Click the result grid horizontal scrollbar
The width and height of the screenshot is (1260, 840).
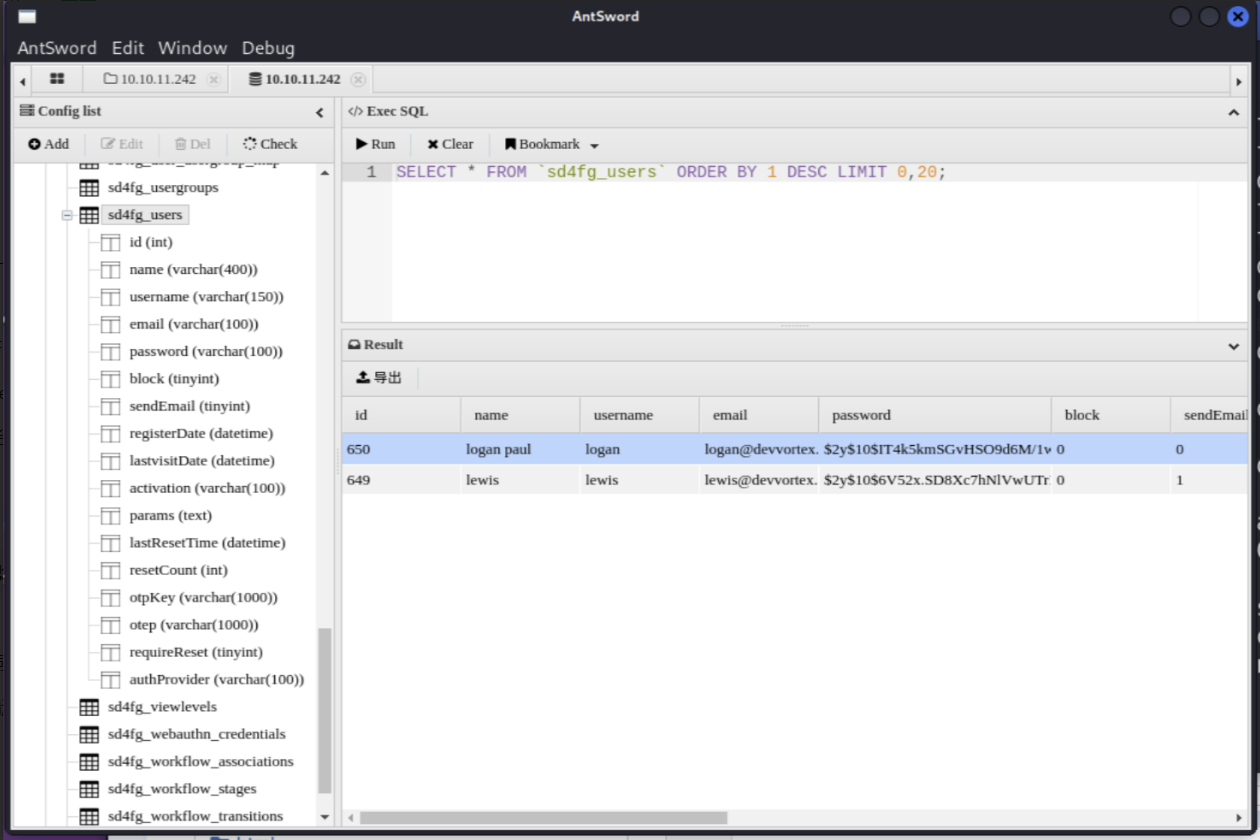(x=543, y=817)
